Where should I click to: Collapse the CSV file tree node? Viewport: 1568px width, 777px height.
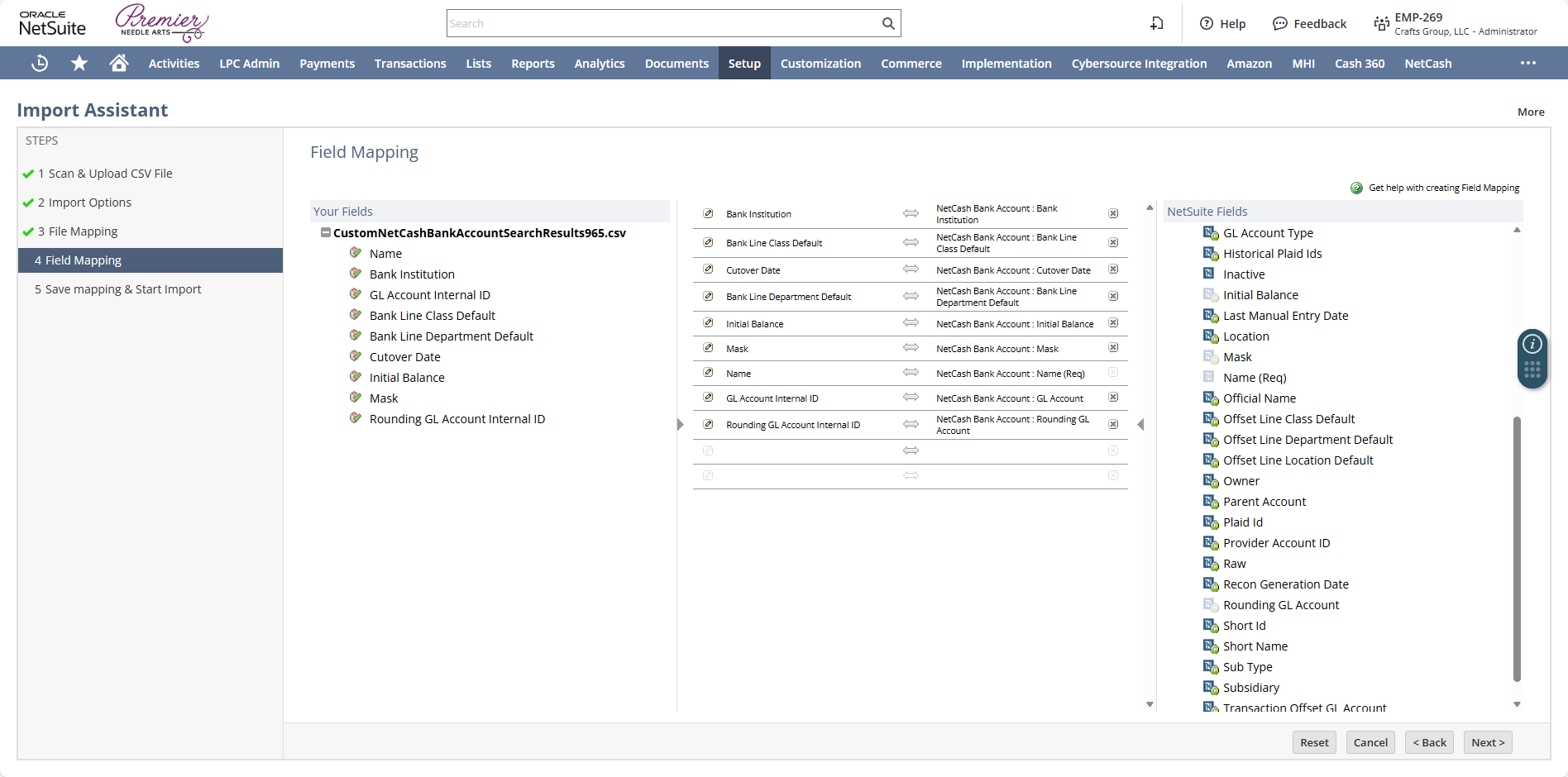point(326,233)
